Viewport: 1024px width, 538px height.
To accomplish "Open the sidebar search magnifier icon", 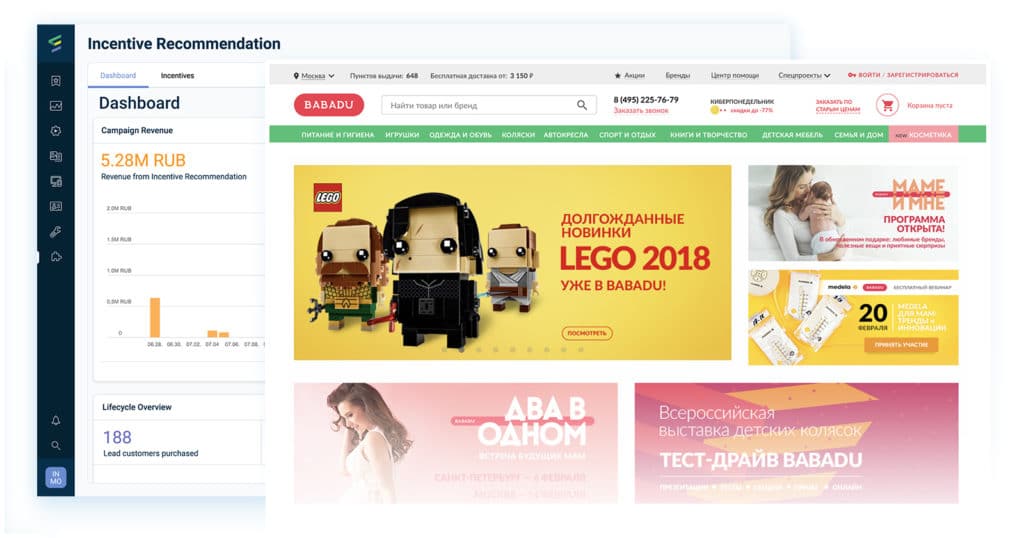I will point(56,445).
